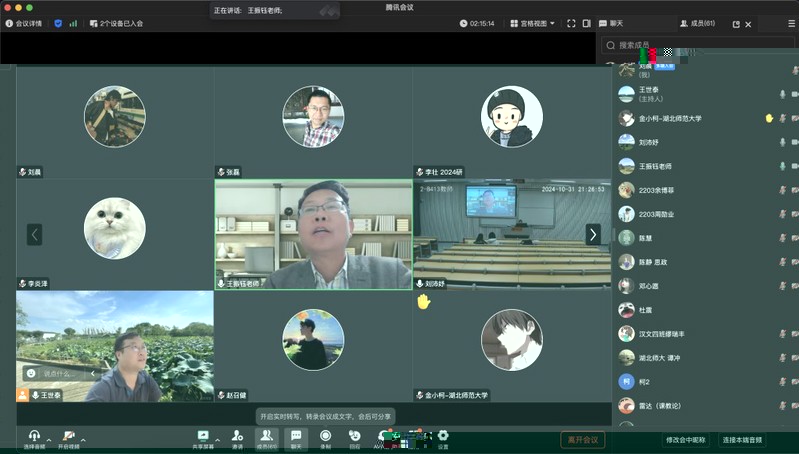Screen dimensions: 799x454
Task: Go to next video page with right arrow
Action: [x=593, y=234]
